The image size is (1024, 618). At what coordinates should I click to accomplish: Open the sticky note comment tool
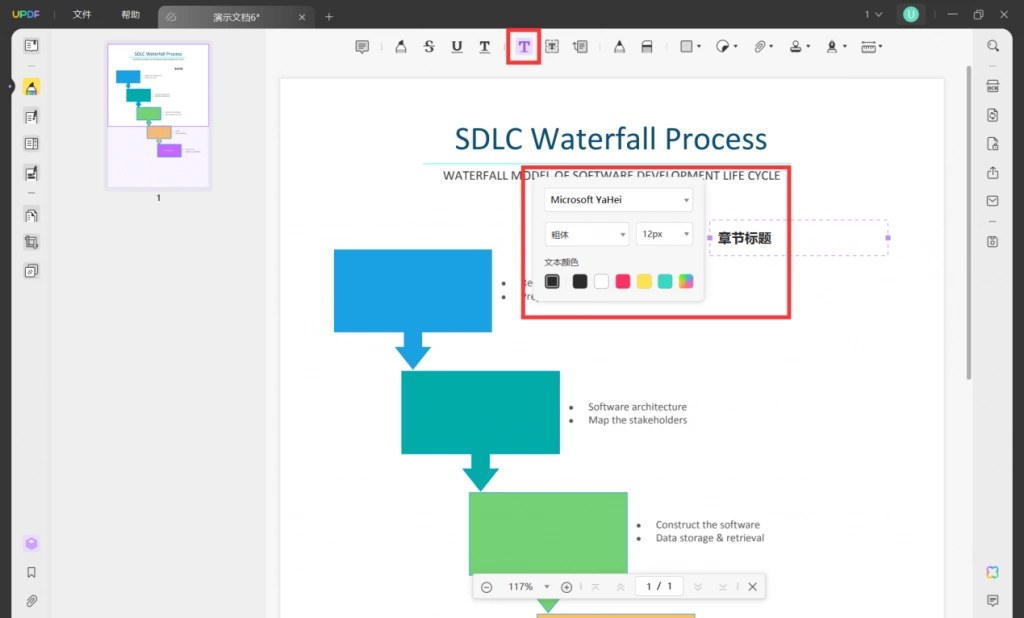point(362,46)
